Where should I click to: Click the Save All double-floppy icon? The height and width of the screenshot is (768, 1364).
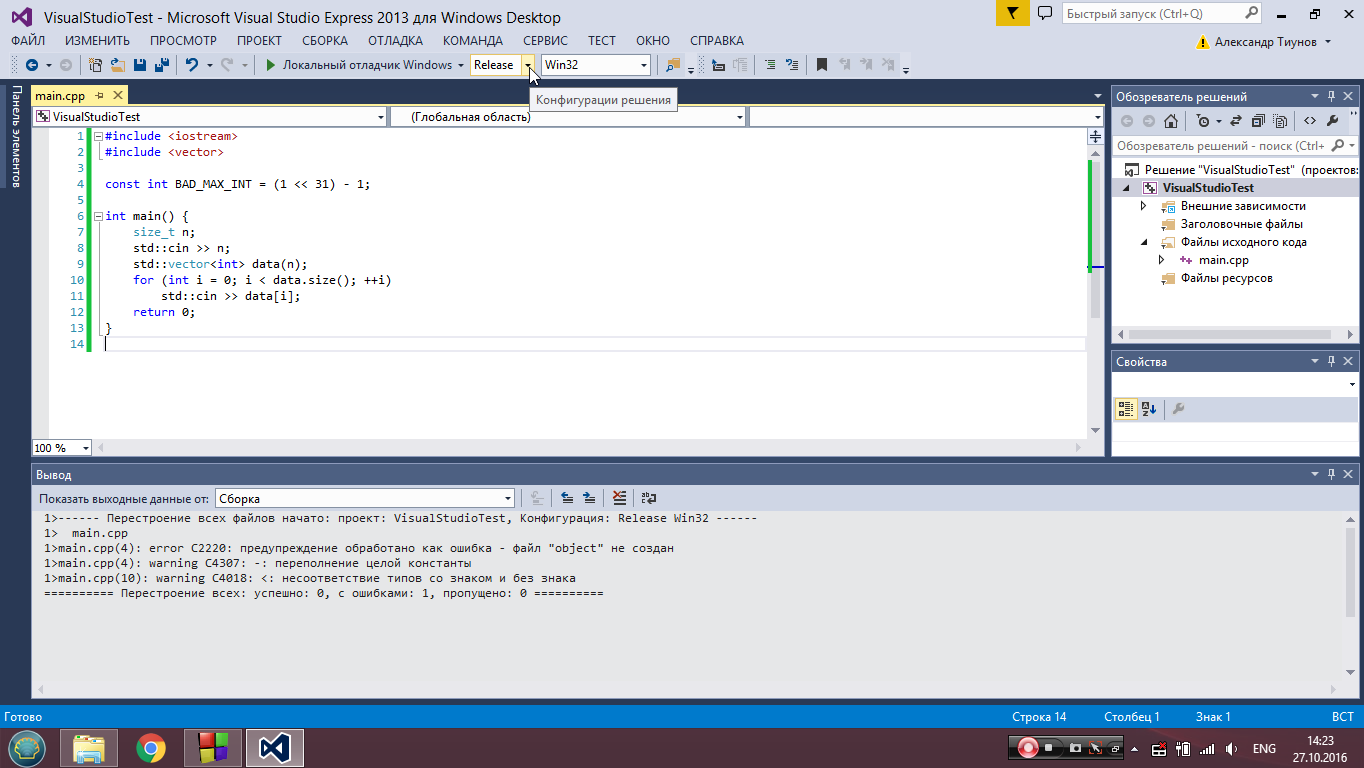tap(160, 65)
